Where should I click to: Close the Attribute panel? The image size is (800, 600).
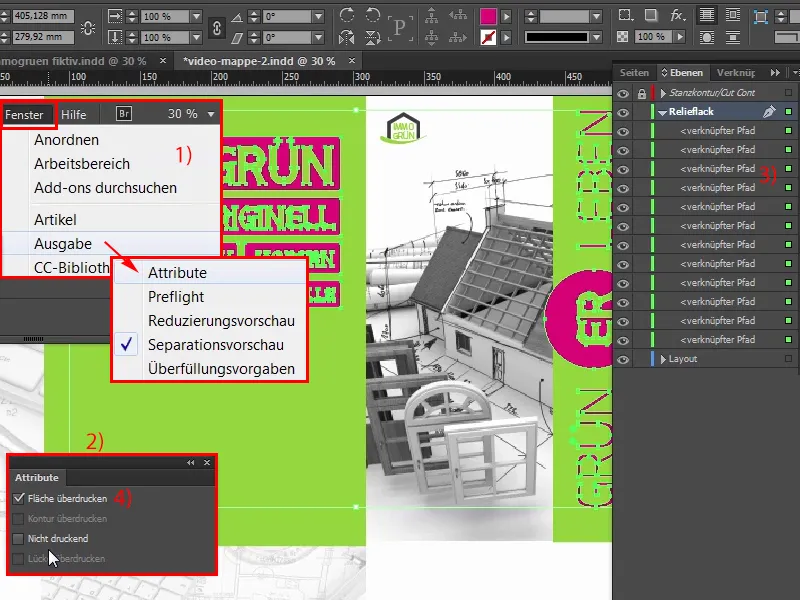pos(207,462)
